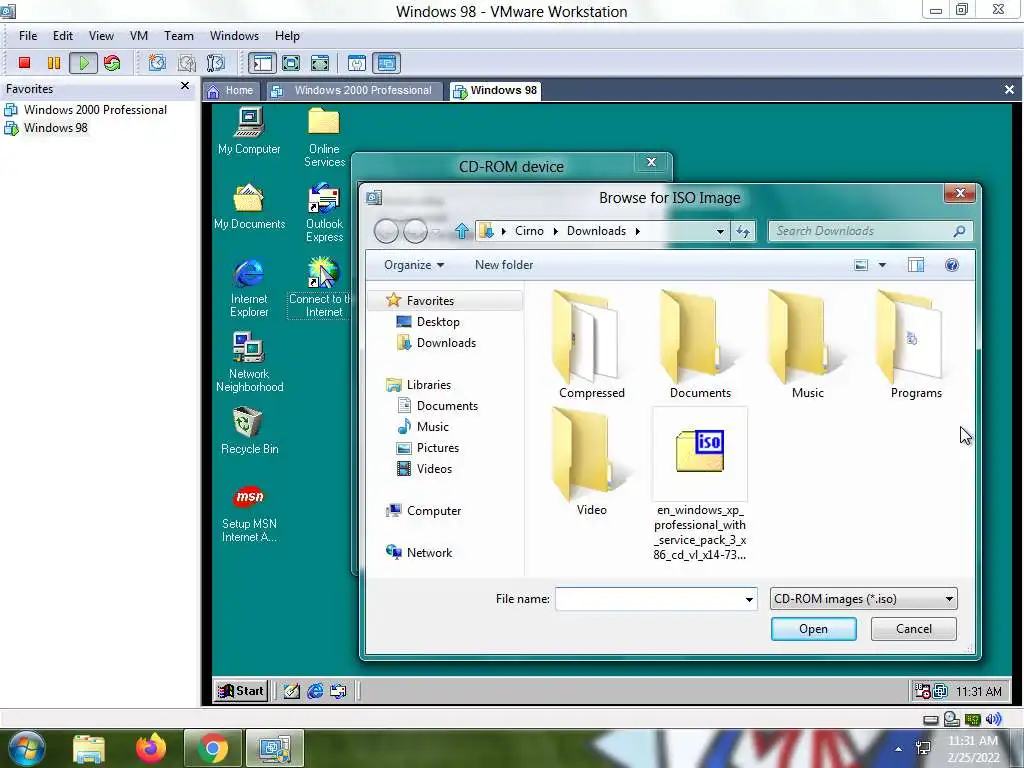The height and width of the screenshot is (768, 1024).
Task: Click the Chrome icon in Windows taskbar
Action: point(213,748)
